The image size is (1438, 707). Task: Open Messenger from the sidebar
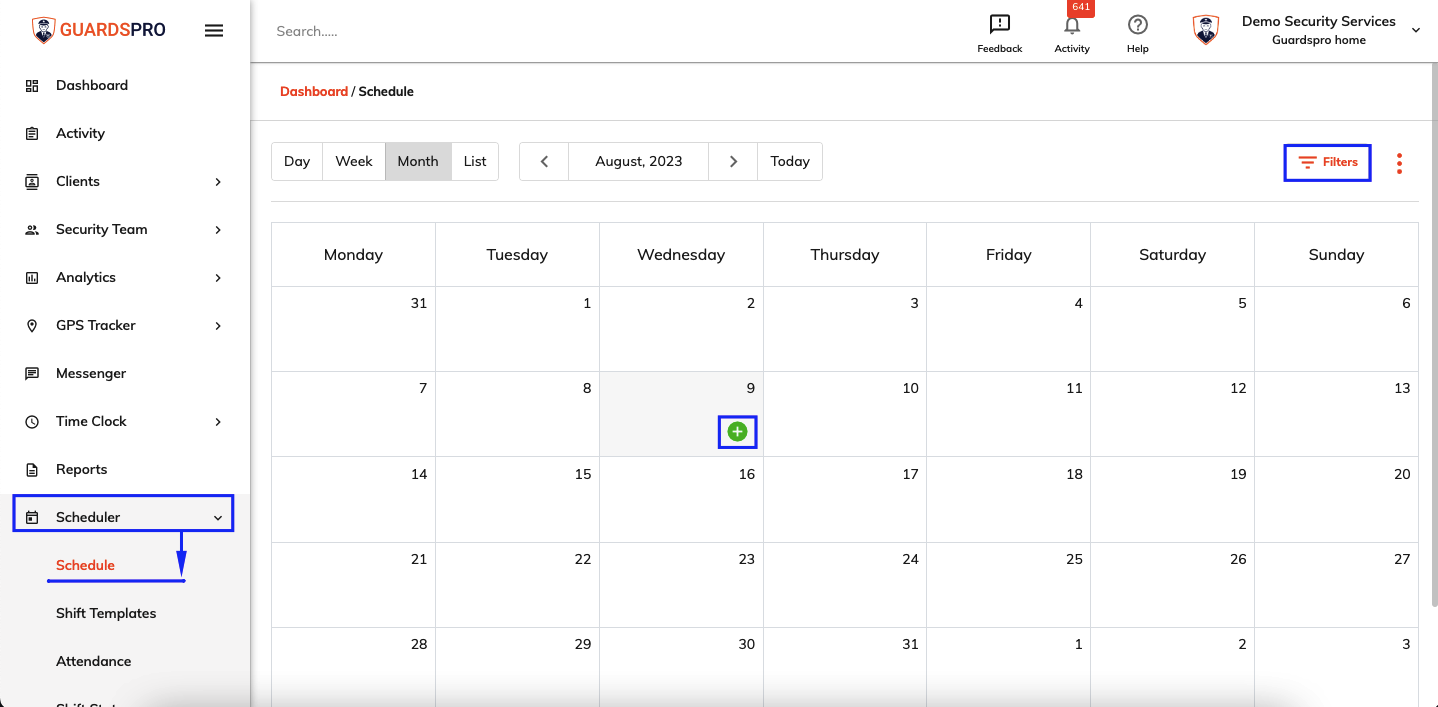point(91,374)
